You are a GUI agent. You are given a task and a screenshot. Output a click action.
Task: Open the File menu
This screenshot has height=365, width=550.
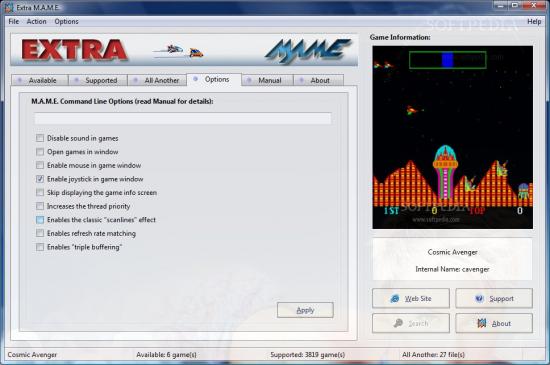click(x=14, y=21)
